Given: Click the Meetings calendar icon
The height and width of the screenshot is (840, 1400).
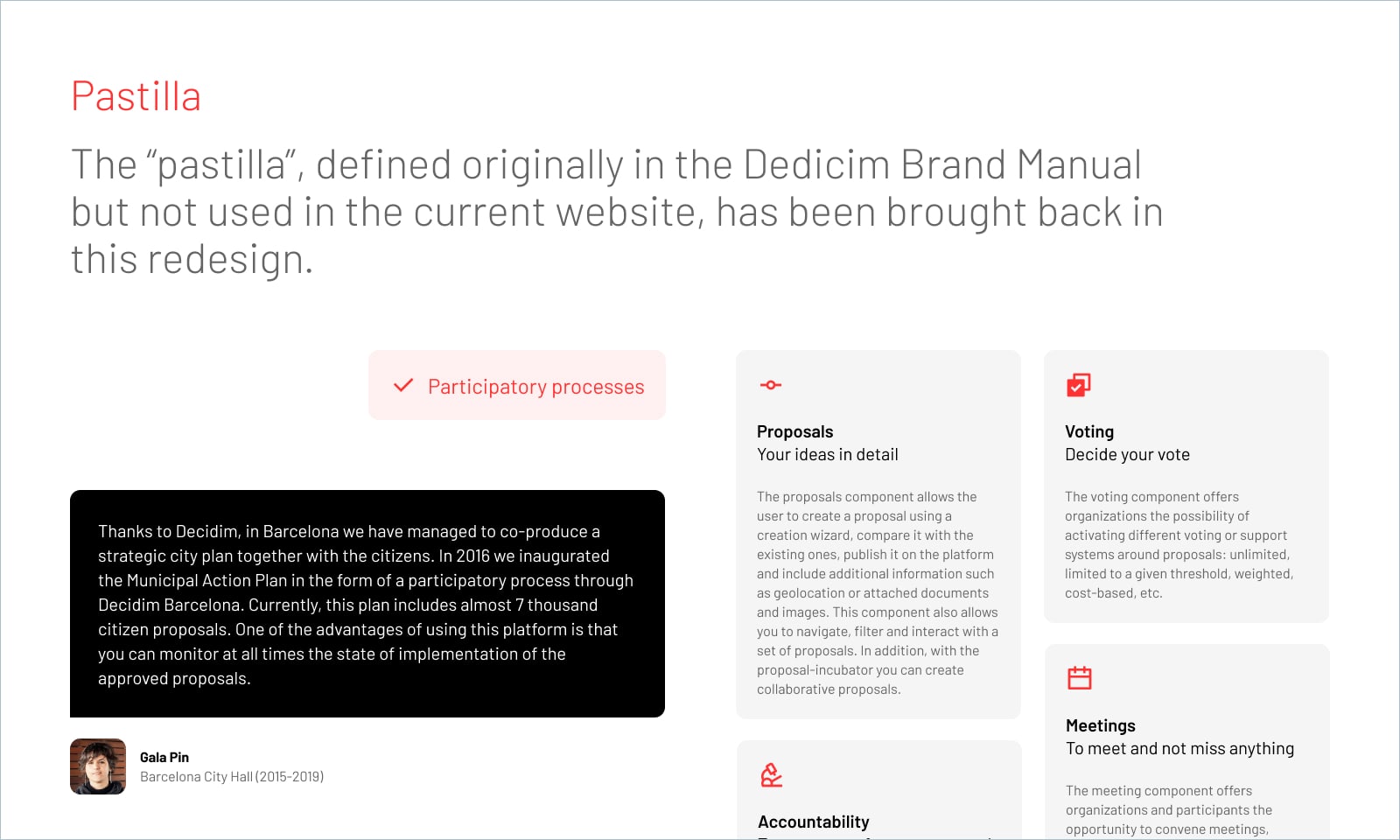Looking at the screenshot, I should pyautogui.click(x=1080, y=678).
